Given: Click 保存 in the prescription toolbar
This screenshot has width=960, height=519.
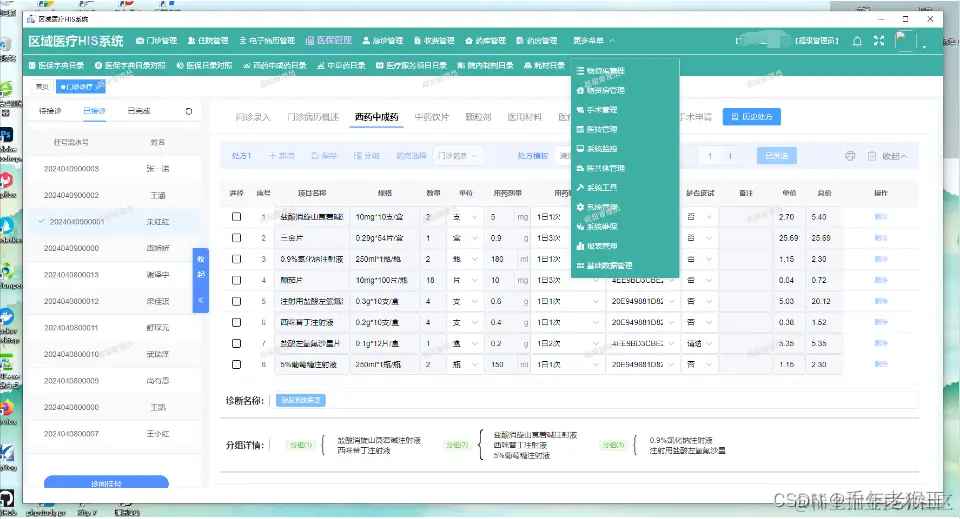Looking at the screenshot, I should point(324,156).
